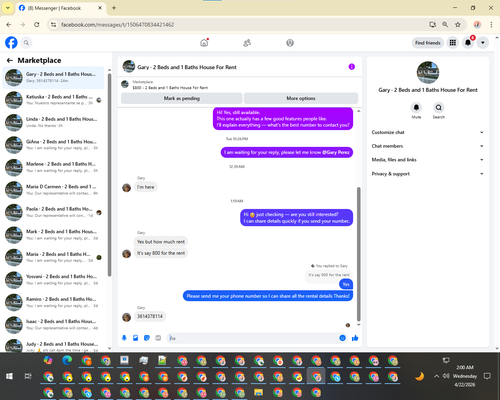Select Gary's conversation in the list
The width and height of the screenshot is (500, 400).
53,77
